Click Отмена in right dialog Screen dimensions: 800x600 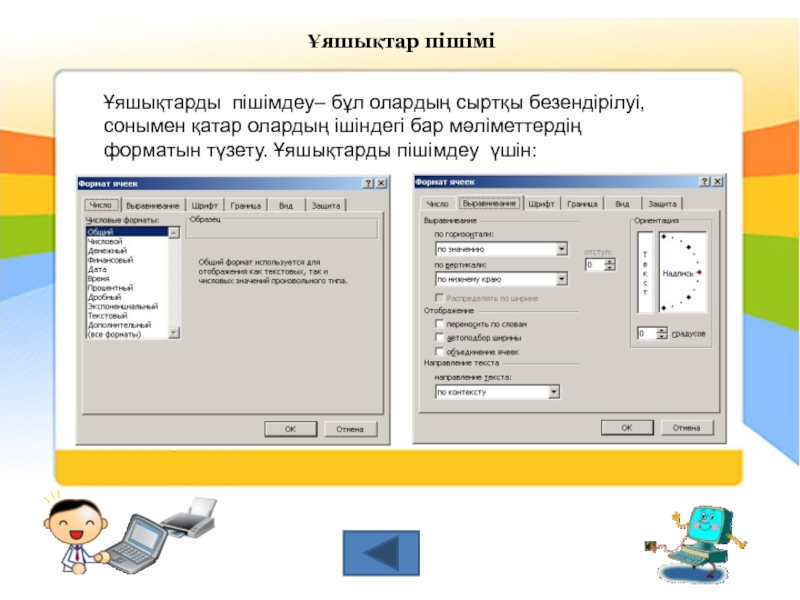(687, 428)
